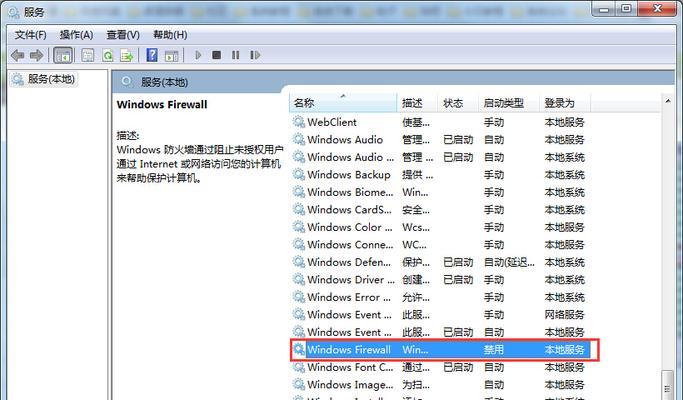Click the Windows Firewall heading in description pane
Viewport: 683px width, 400px height.
(162, 105)
